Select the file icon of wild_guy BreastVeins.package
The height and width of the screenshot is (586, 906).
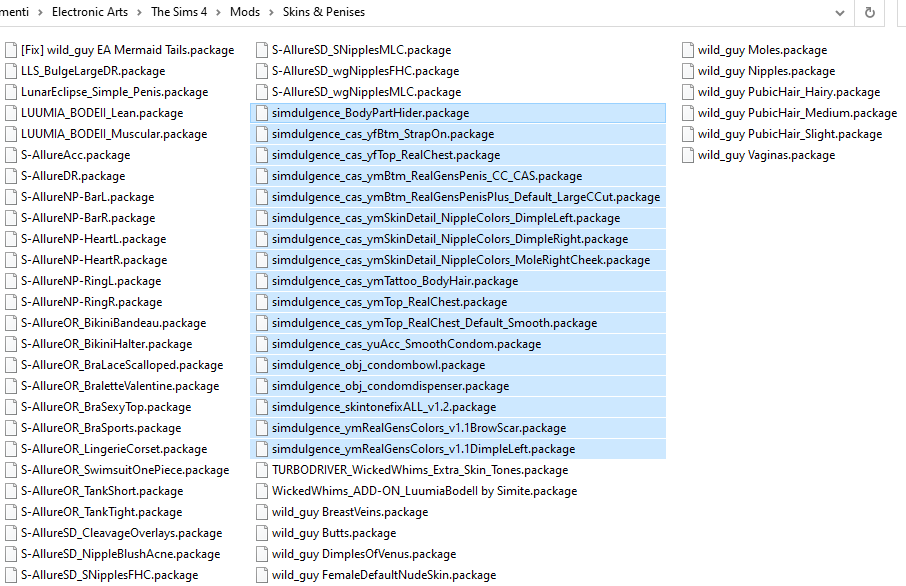tap(262, 512)
